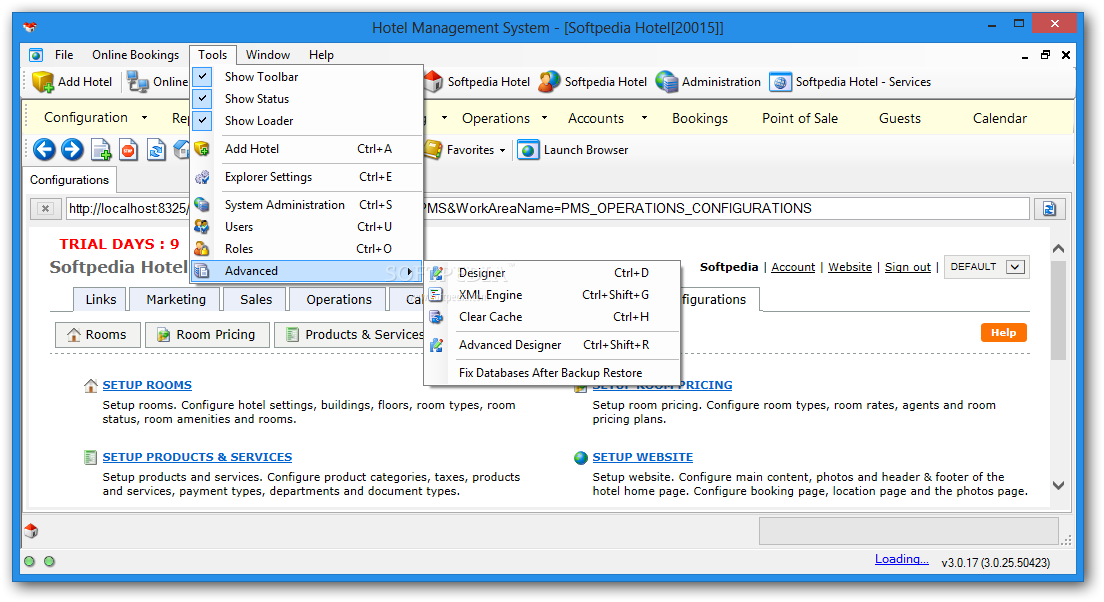Click inside the URL address field
1104x602 pixels.
click(548, 208)
